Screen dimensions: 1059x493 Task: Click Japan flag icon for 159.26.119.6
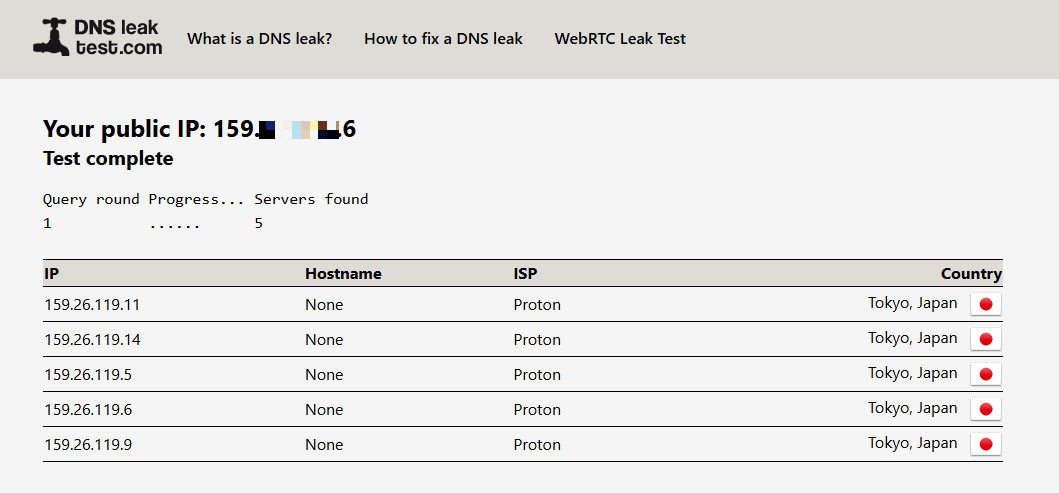[x=985, y=410]
